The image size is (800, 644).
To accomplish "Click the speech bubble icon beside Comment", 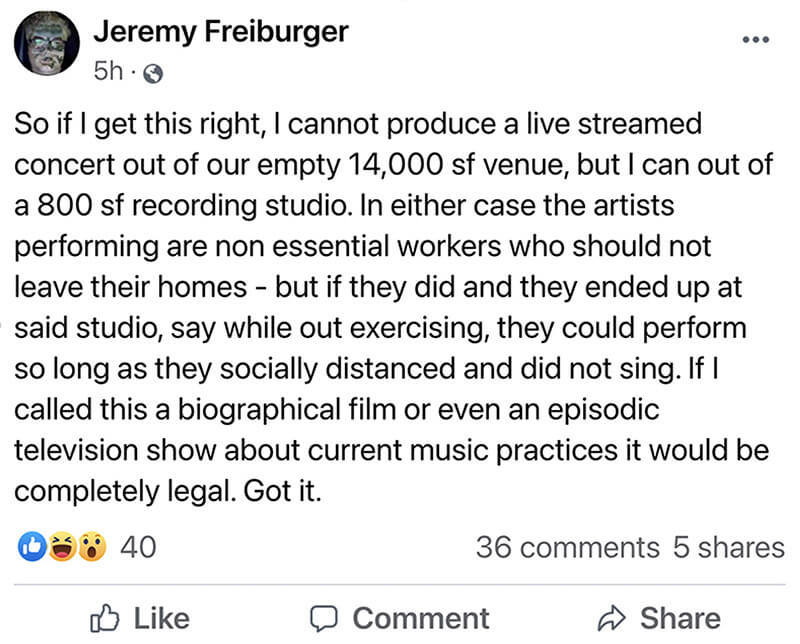I will pyautogui.click(x=324, y=618).
